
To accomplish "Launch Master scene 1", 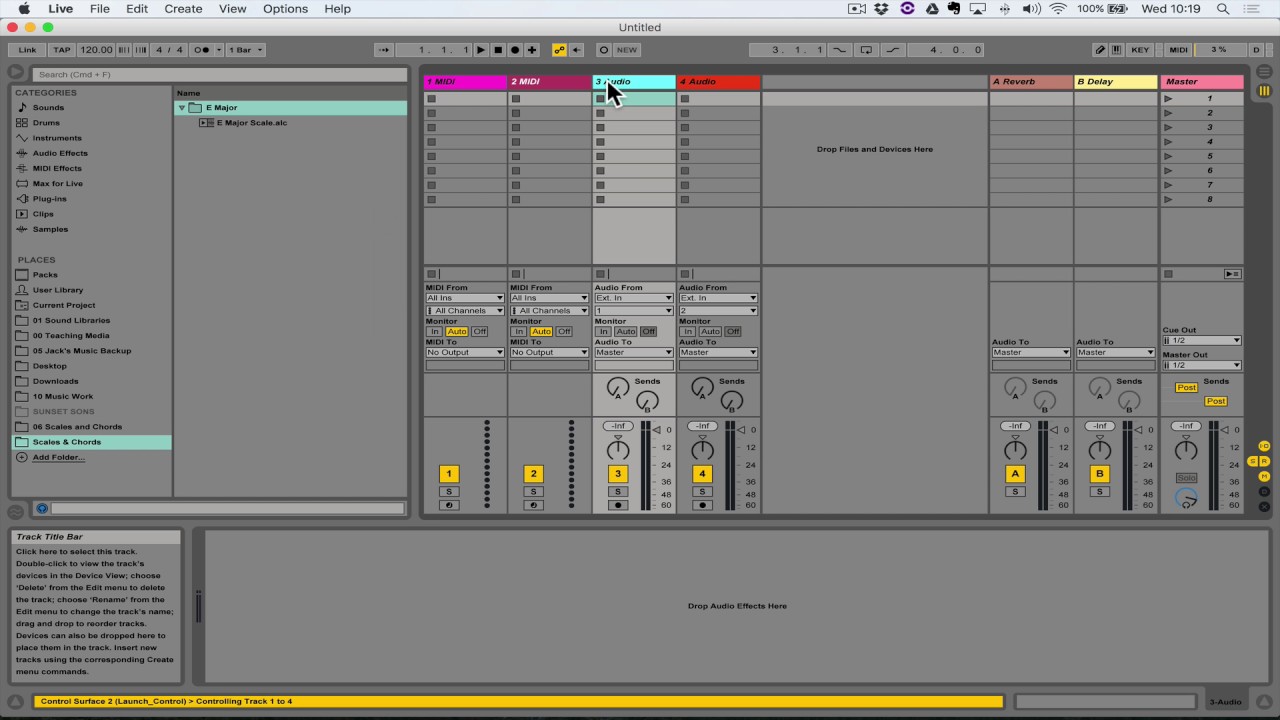I will tap(1168, 99).
